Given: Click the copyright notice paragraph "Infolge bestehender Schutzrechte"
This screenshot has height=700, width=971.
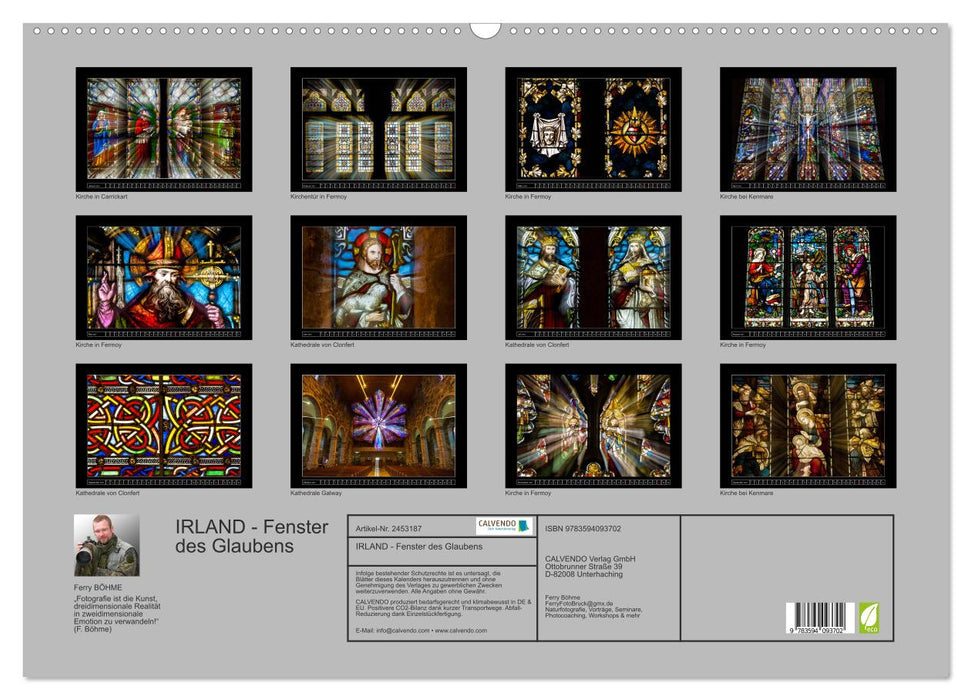Looking at the screenshot, I should (429, 582).
